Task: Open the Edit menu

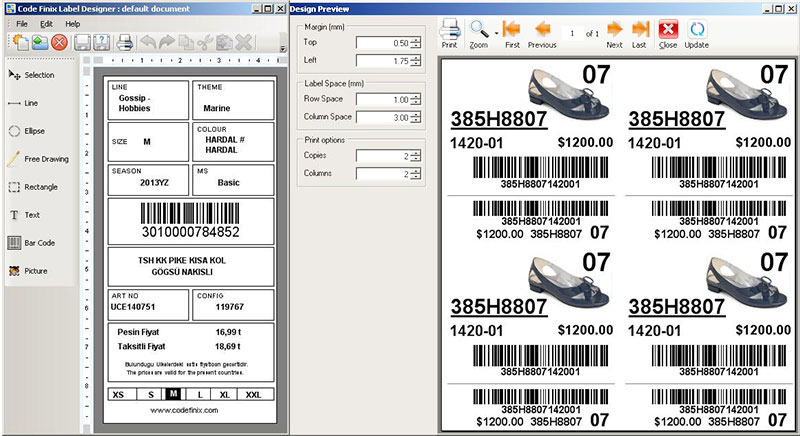Action: 46,24
